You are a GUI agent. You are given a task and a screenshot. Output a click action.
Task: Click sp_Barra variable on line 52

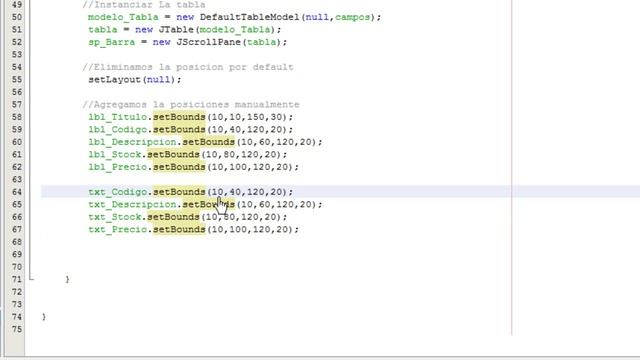point(111,42)
